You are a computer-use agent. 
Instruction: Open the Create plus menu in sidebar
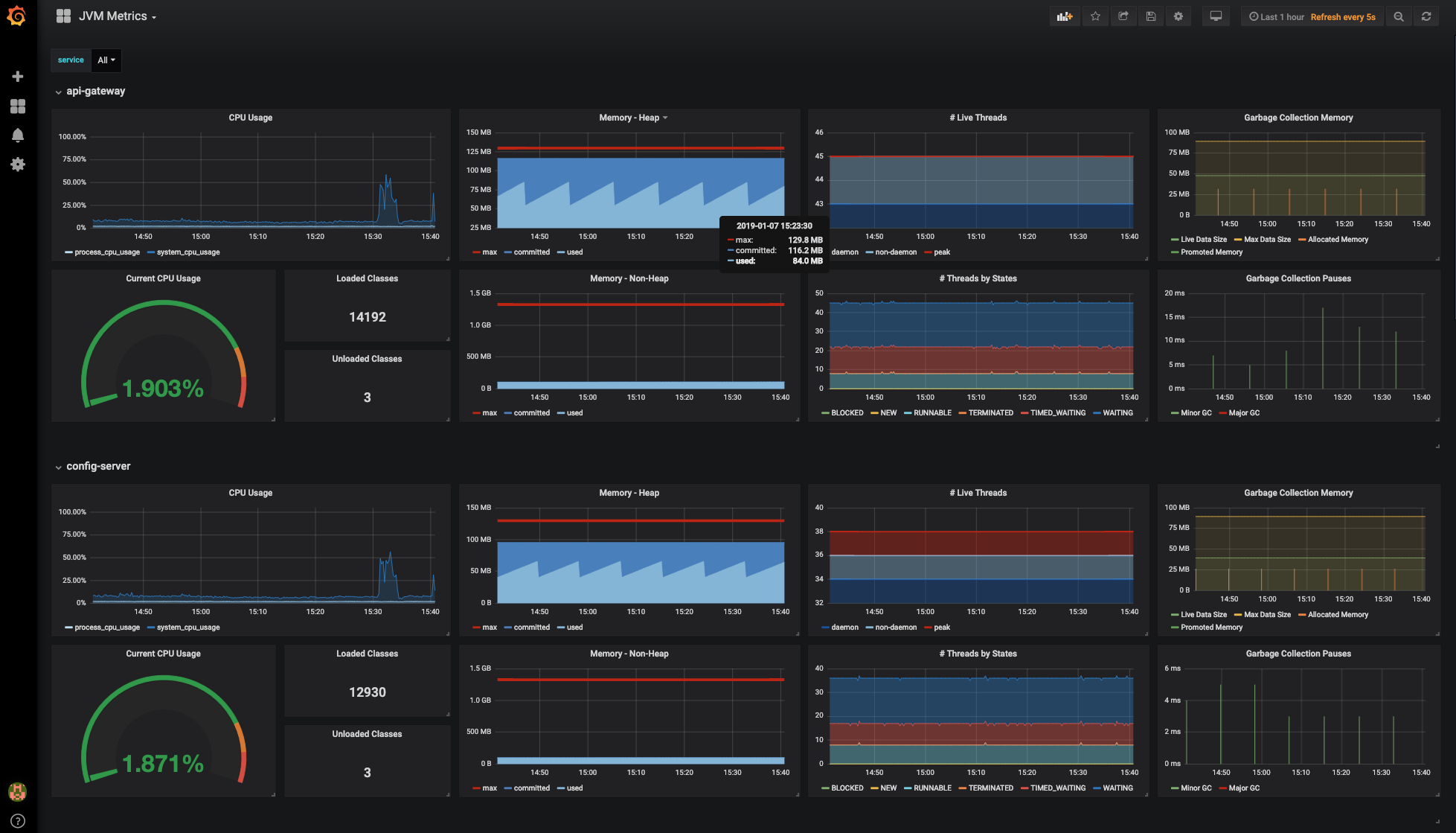18,77
